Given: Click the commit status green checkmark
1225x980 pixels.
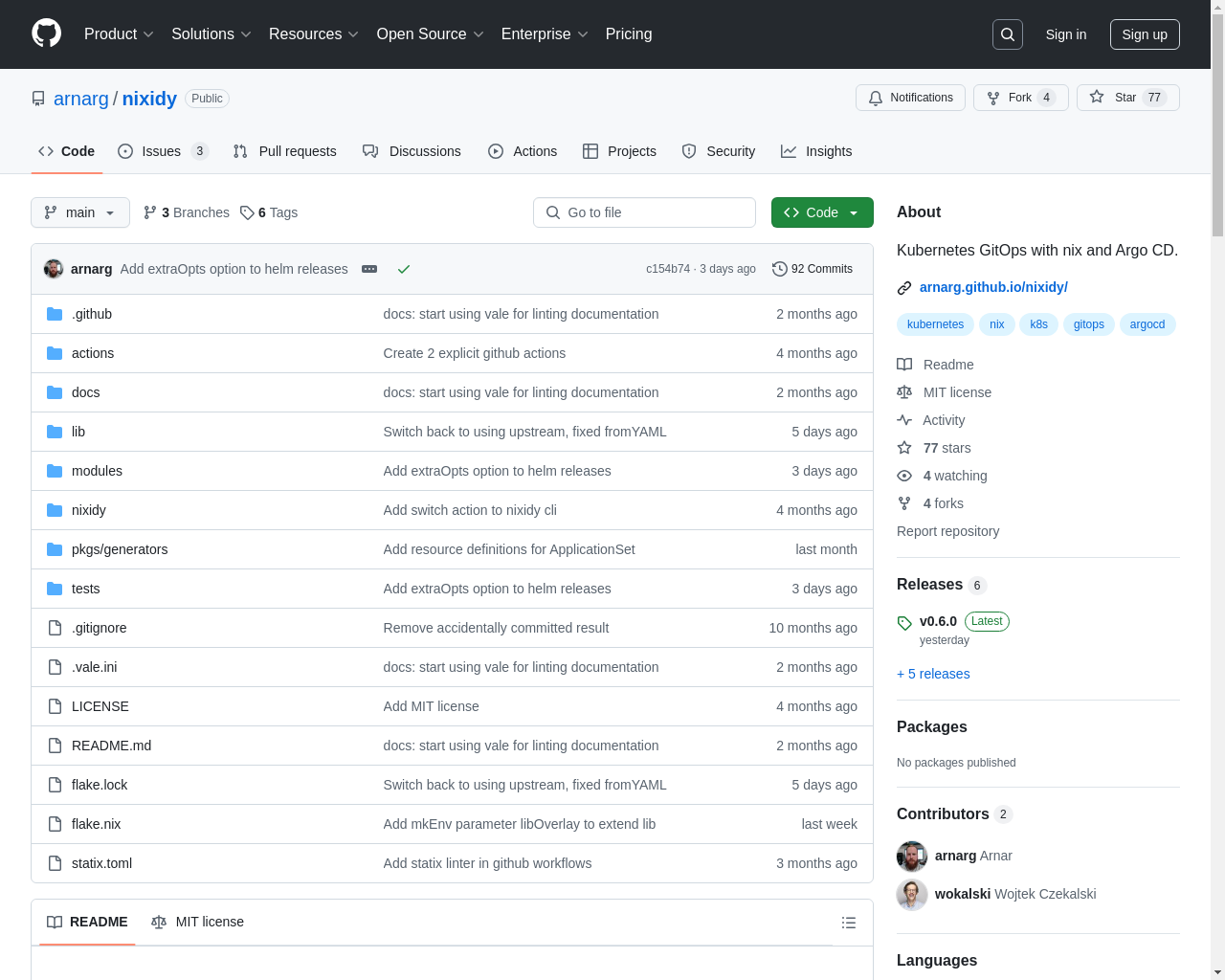Looking at the screenshot, I should (x=404, y=269).
